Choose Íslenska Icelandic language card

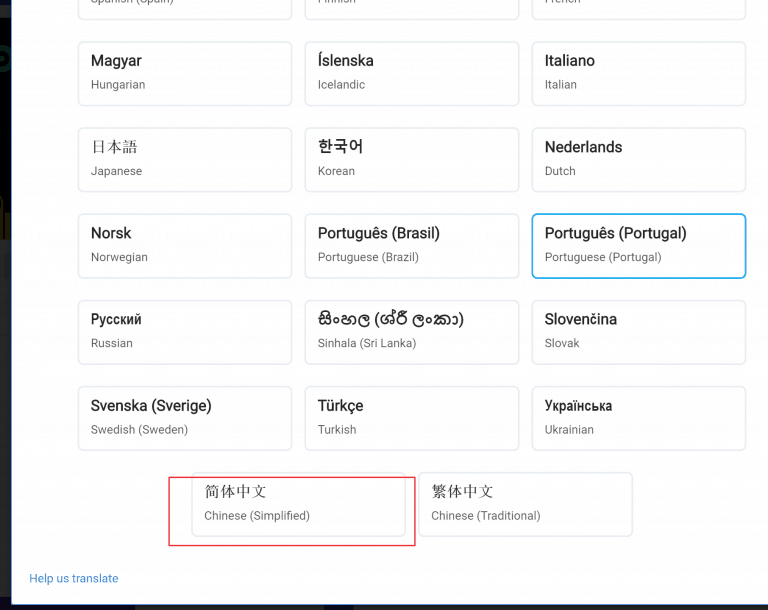click(411, 73)
